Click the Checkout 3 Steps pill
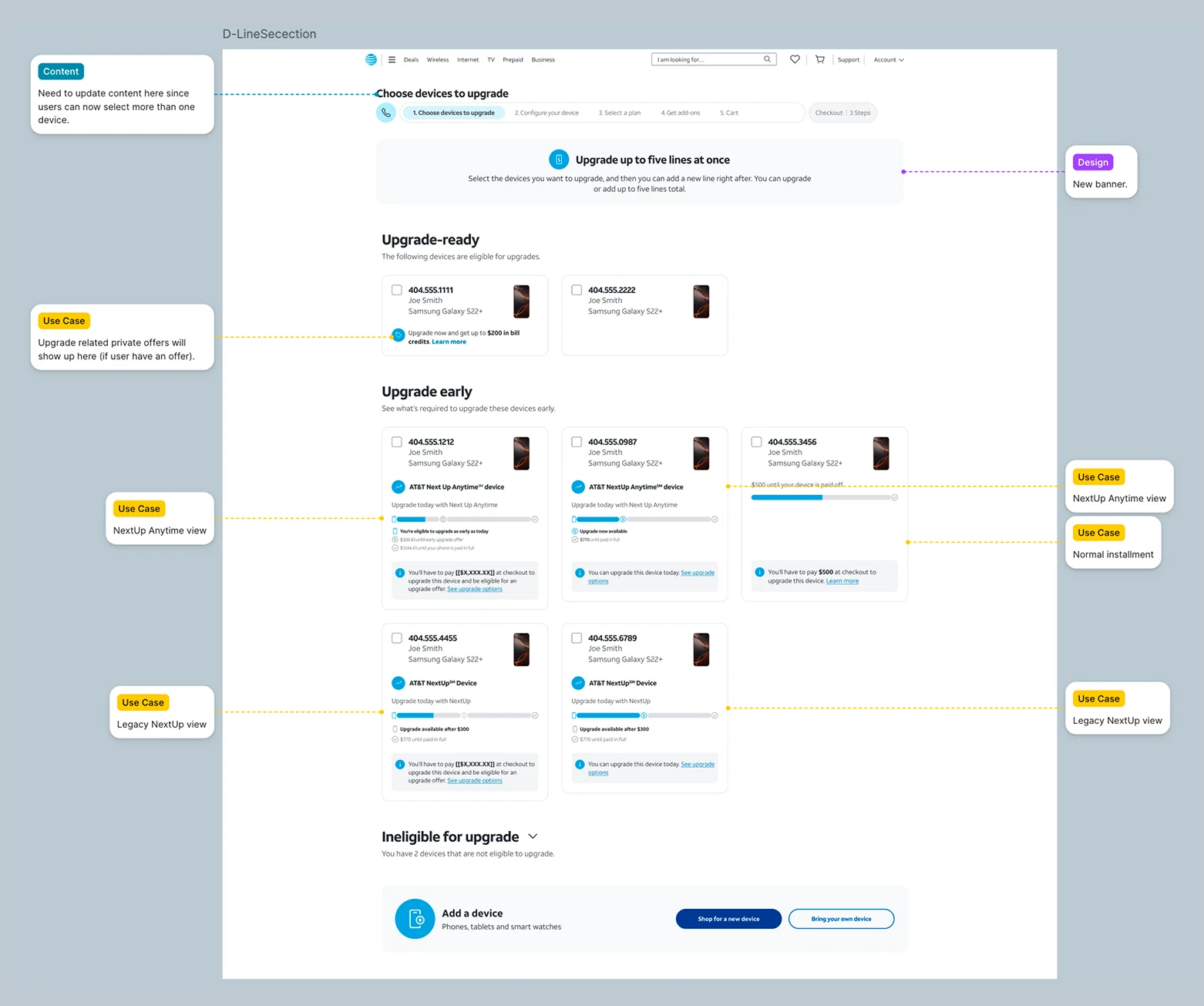 click(x=843, y=113)
